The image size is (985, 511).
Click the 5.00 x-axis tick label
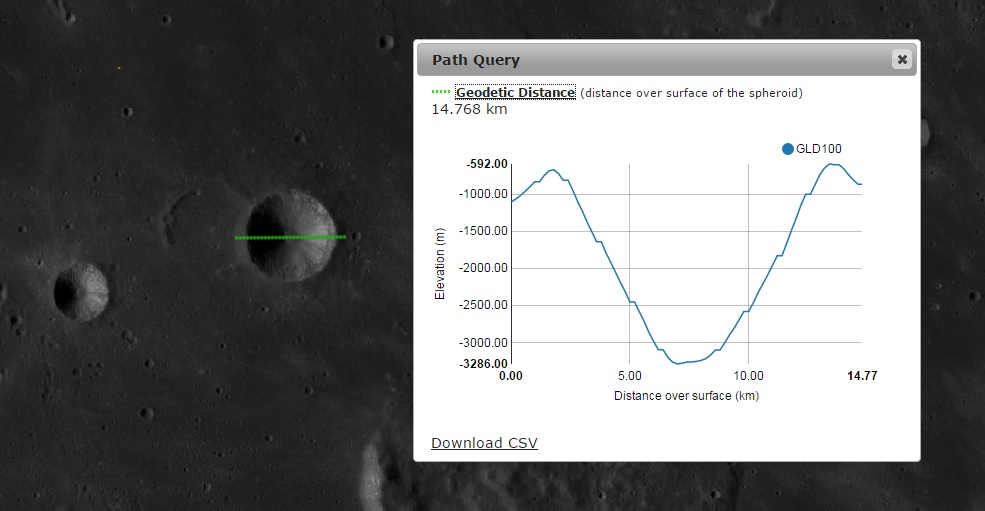[628, 375]
